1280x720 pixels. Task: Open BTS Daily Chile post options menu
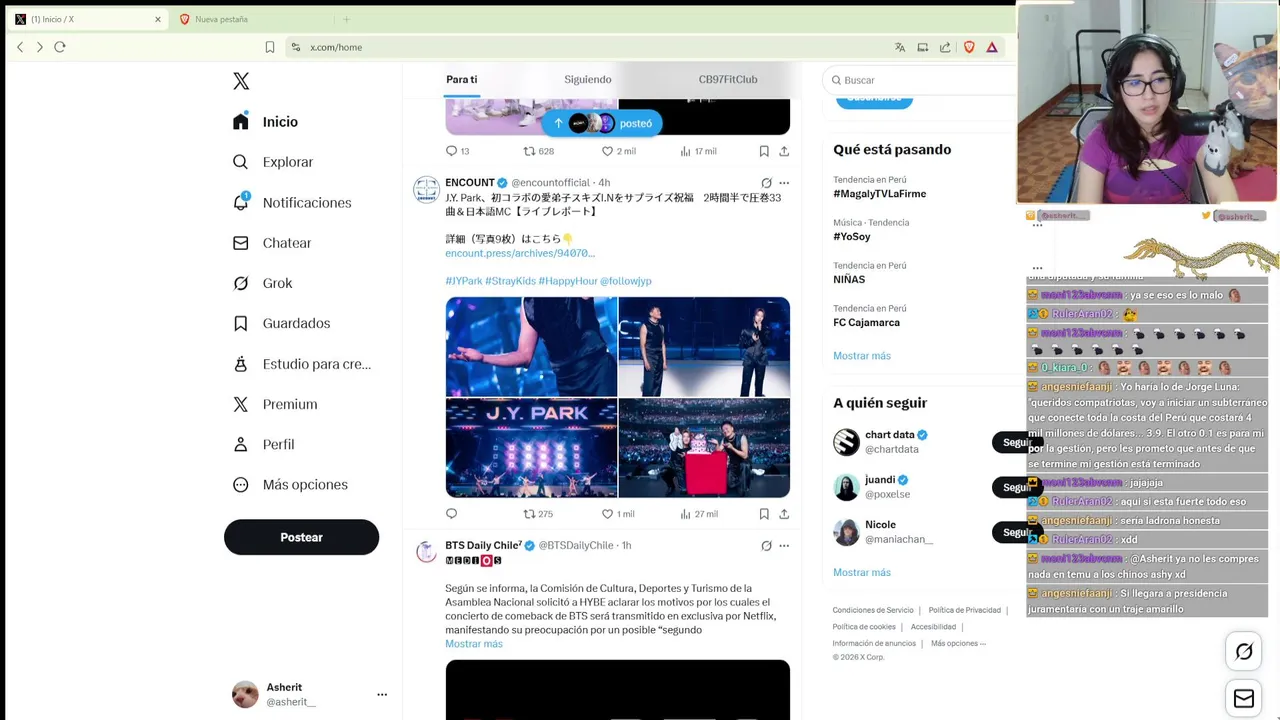(x=784, y=546)
